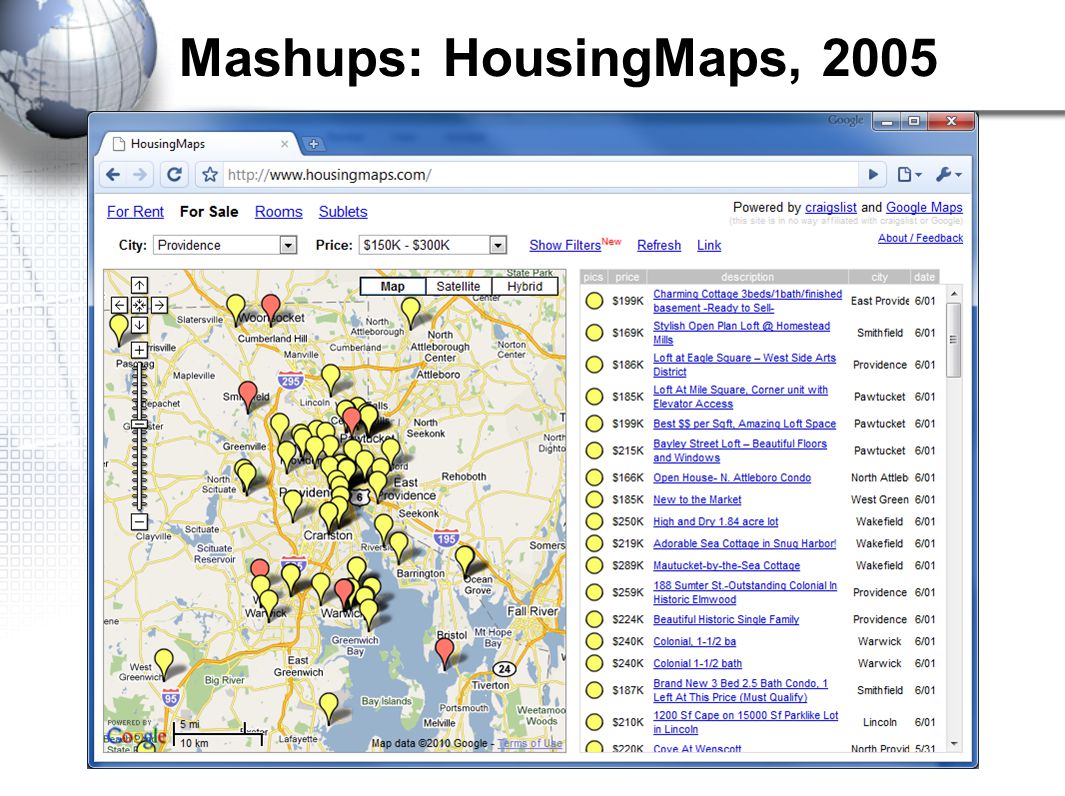The width and height of the screenshot is (1065, 796).
Task: Pan the map up with the arrow
Action: [139, 285]
